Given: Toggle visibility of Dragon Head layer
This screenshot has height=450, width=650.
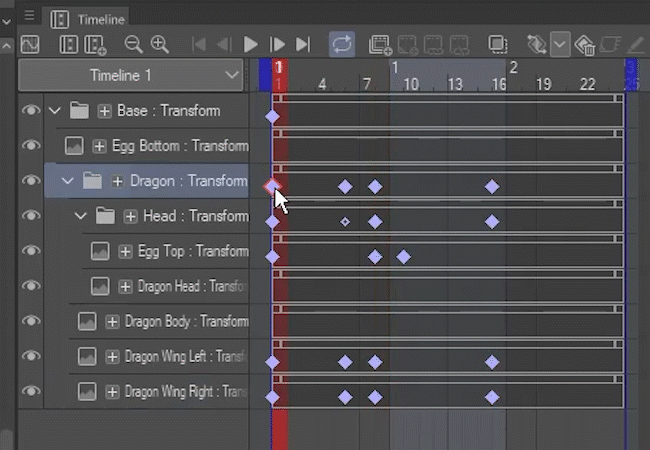Looking at the screenshot, I should point(31,286).
